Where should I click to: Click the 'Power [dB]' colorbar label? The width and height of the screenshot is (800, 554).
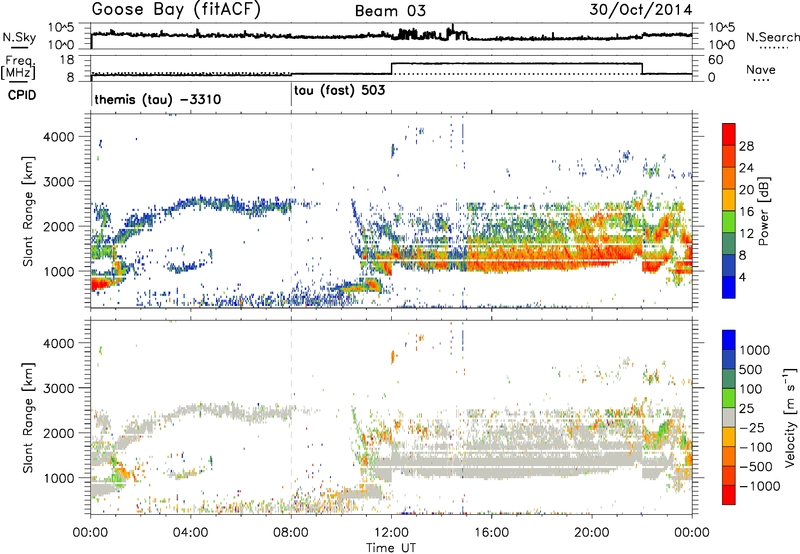(x=763, y=211)
